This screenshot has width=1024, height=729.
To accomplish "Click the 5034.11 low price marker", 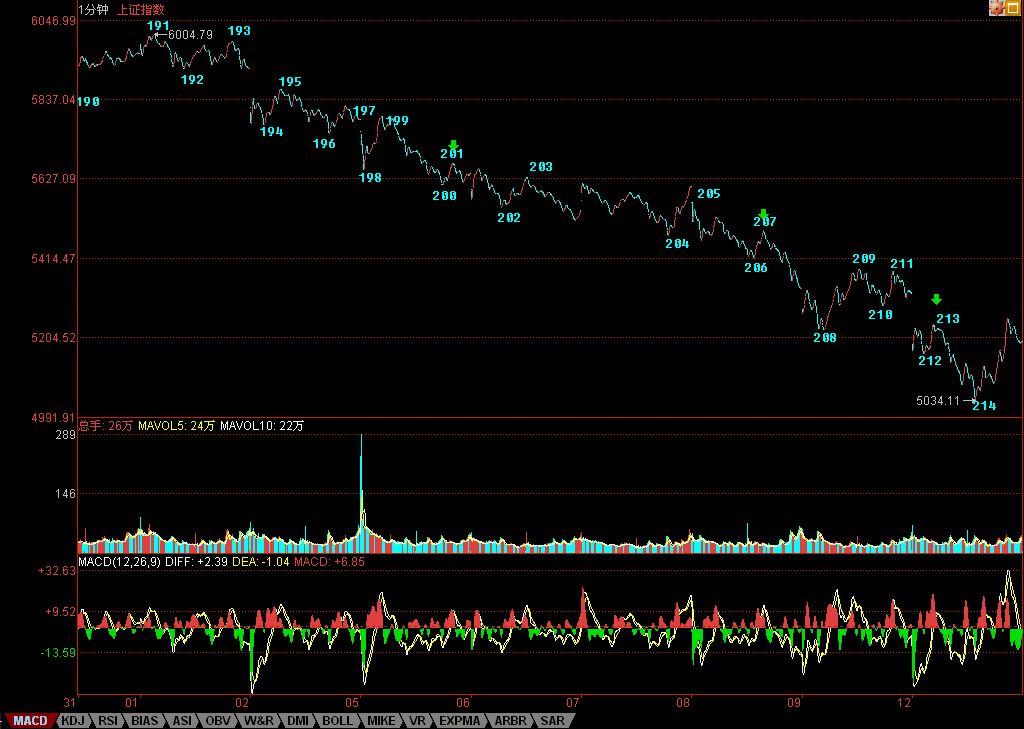I will pyautogui.click(x=938, y=401).
